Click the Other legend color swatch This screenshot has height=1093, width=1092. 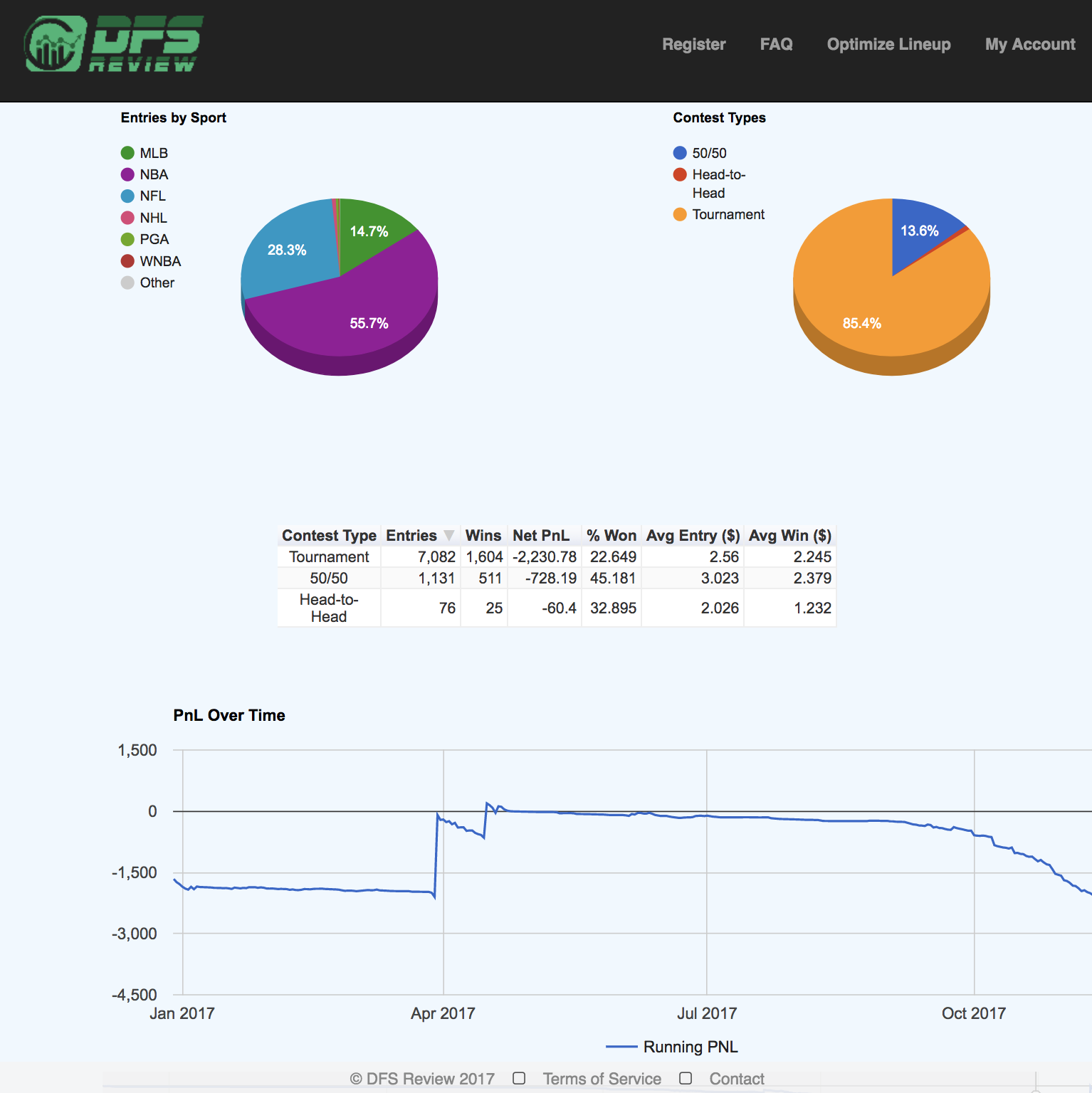point(127,283)
